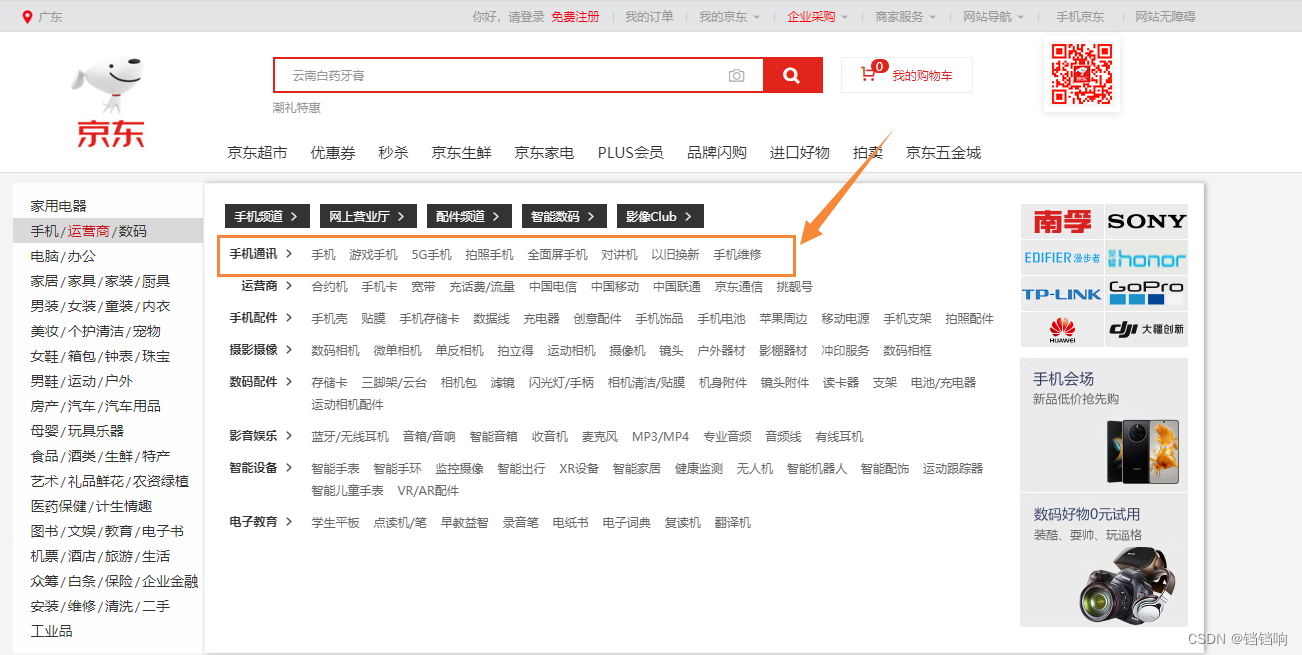Click the 手机会场 phone promo banner

point(1104,424)
